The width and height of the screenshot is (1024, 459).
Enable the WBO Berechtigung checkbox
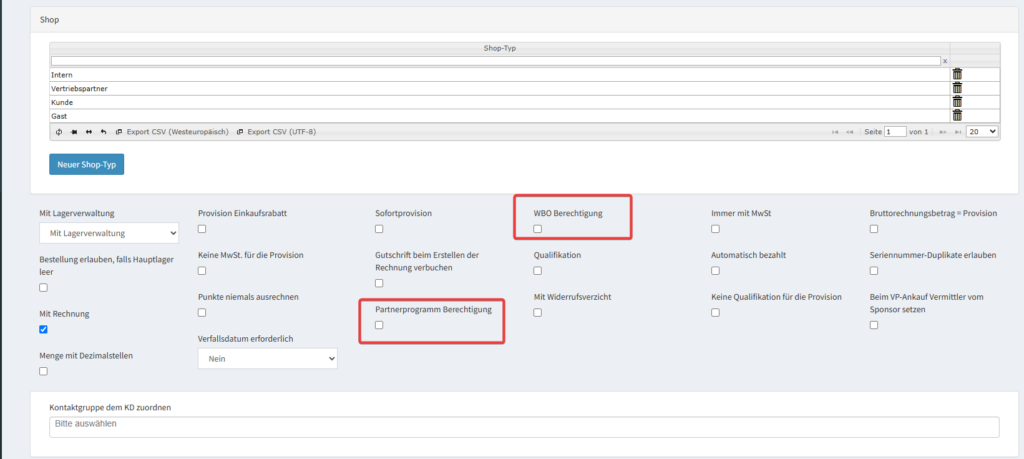pyautogui.click(x=538, y=229)
